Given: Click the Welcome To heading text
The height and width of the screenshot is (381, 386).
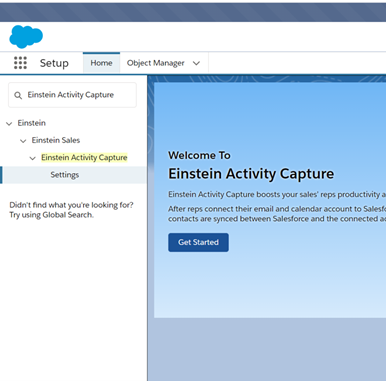Looking at the screenshot, I should 199,155.
